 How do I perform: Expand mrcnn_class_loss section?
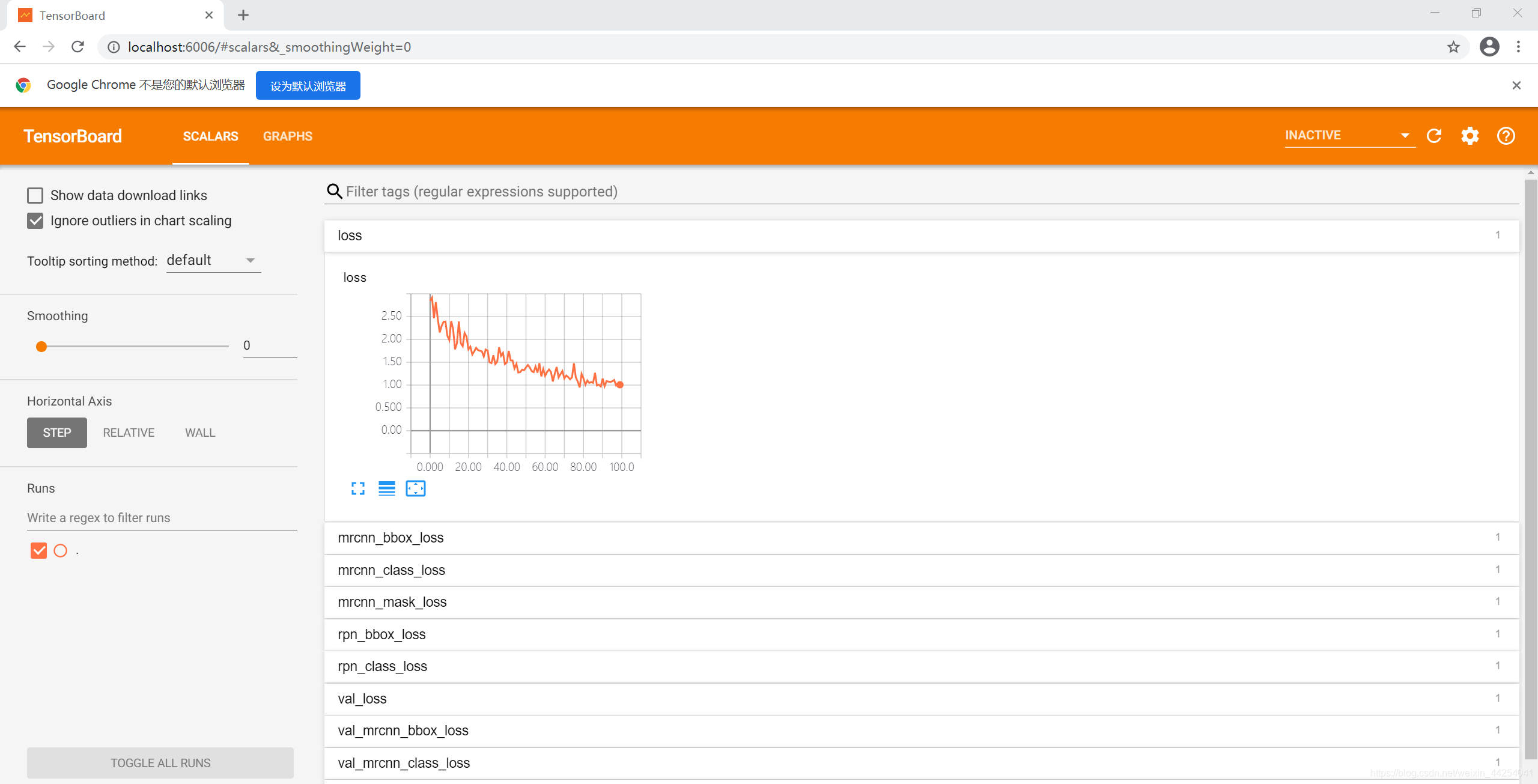tap(922, 570)
